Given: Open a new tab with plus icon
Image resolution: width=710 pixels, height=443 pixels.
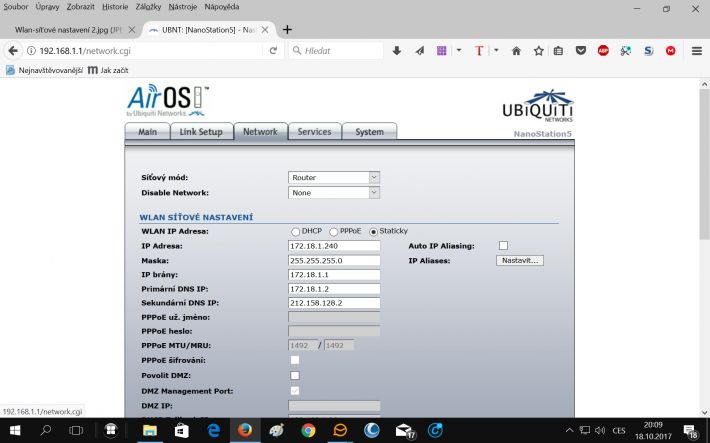Looking at the screenshot, I should click(x=287, y=30).
